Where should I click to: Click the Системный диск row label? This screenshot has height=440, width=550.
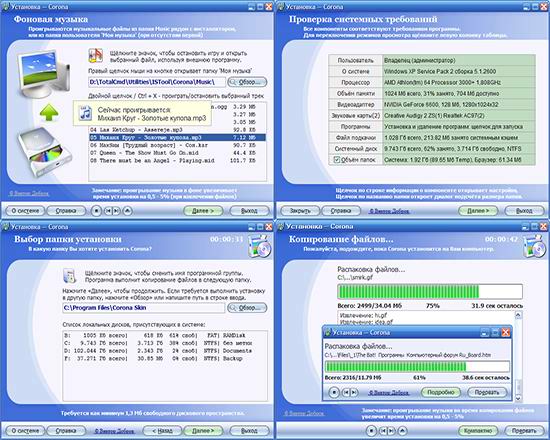click(x=355, y=149)
